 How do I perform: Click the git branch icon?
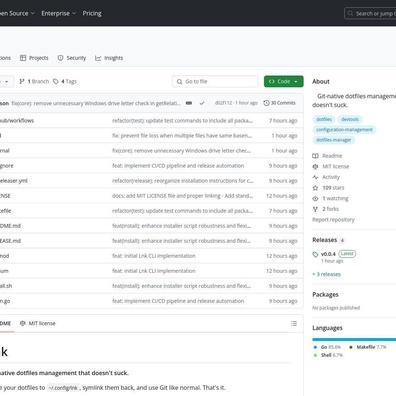point(22,81)
